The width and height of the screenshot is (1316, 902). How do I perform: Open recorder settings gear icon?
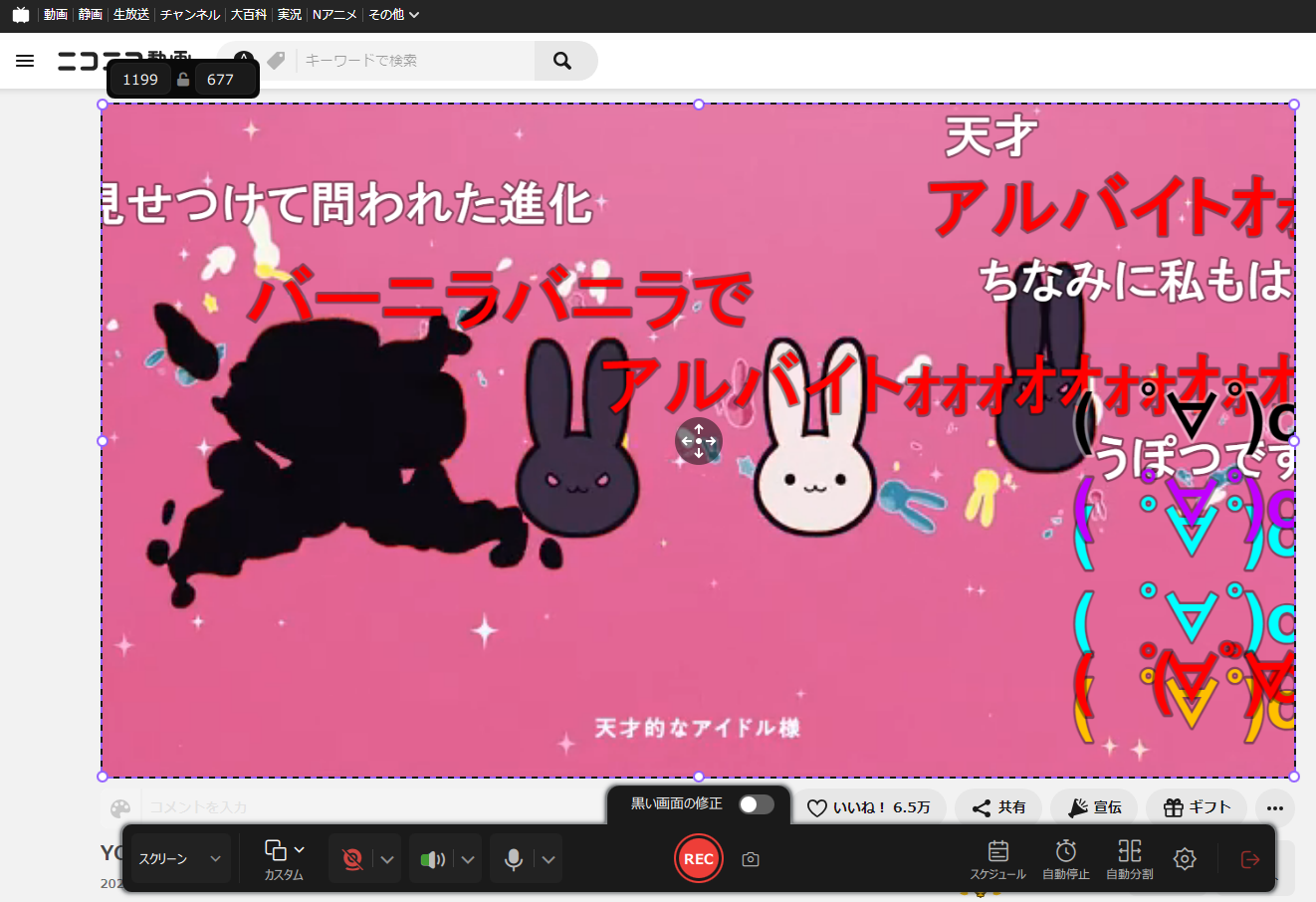pyautogui.click(x=1185, y=859)
